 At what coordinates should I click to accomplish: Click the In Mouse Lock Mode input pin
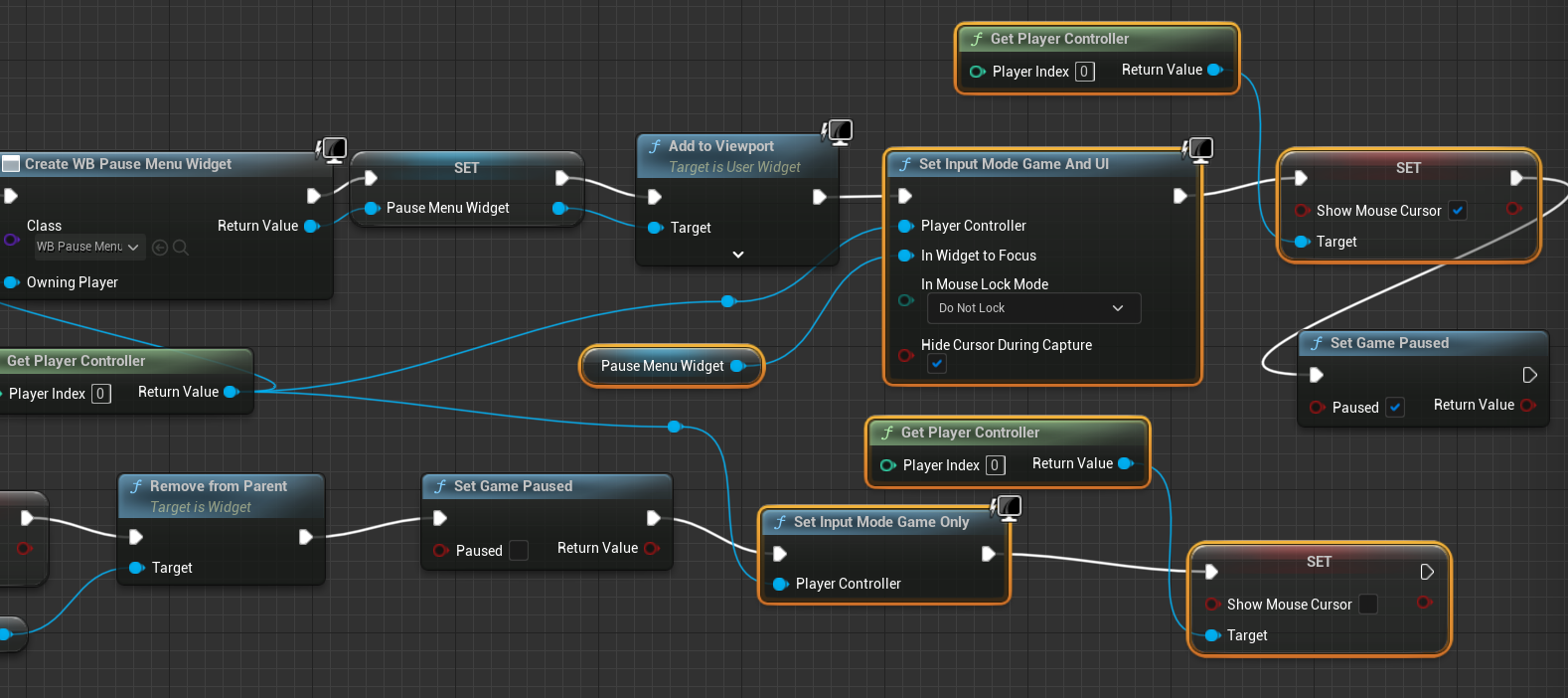click(x=905, y=300)
